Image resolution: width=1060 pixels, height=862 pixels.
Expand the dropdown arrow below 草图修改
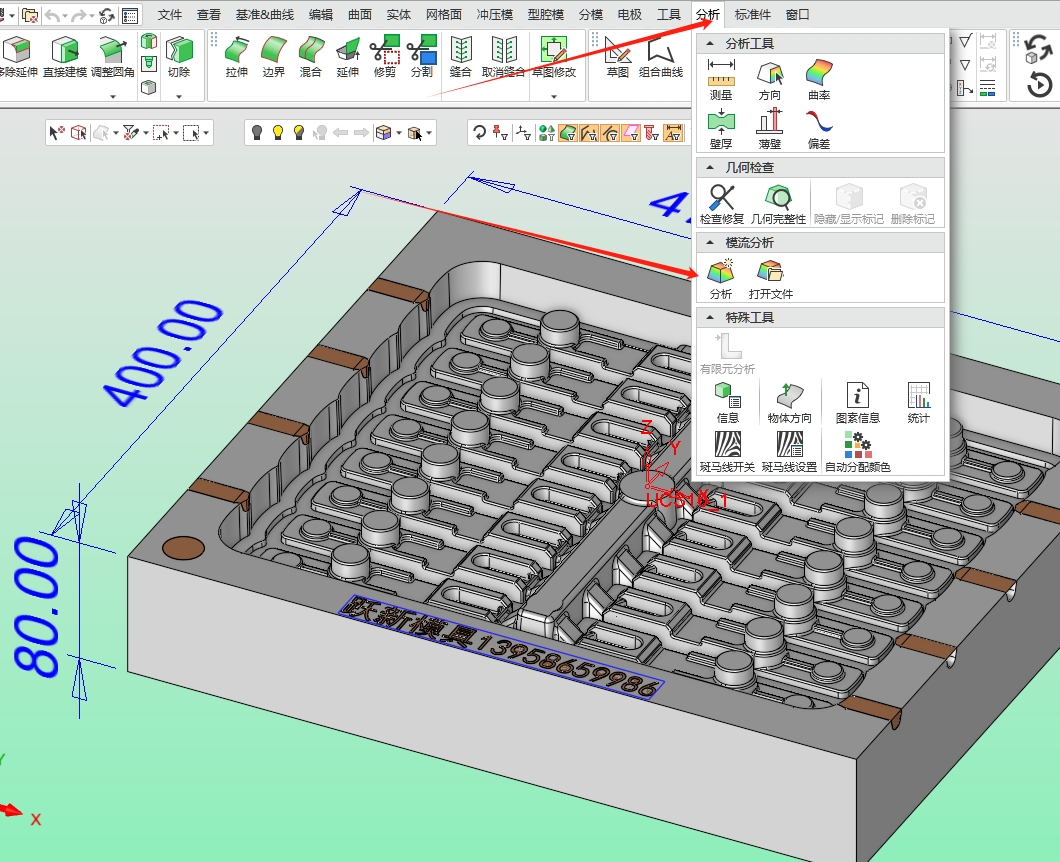[x=554, y=97]
